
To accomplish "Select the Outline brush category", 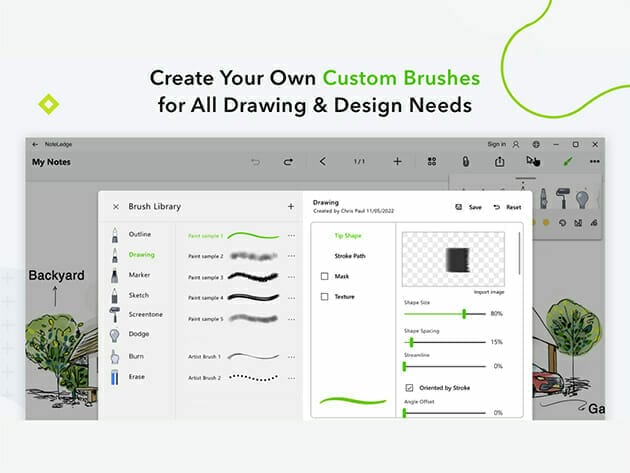I will [139, 235].
